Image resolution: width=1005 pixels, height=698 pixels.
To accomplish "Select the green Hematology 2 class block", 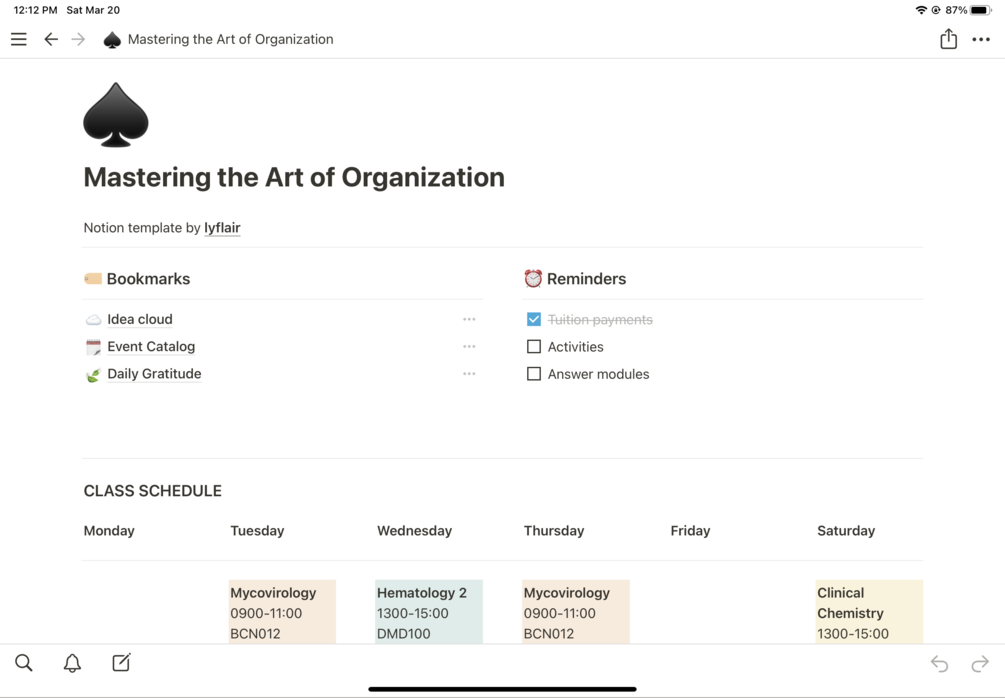I will coord(429,612).
